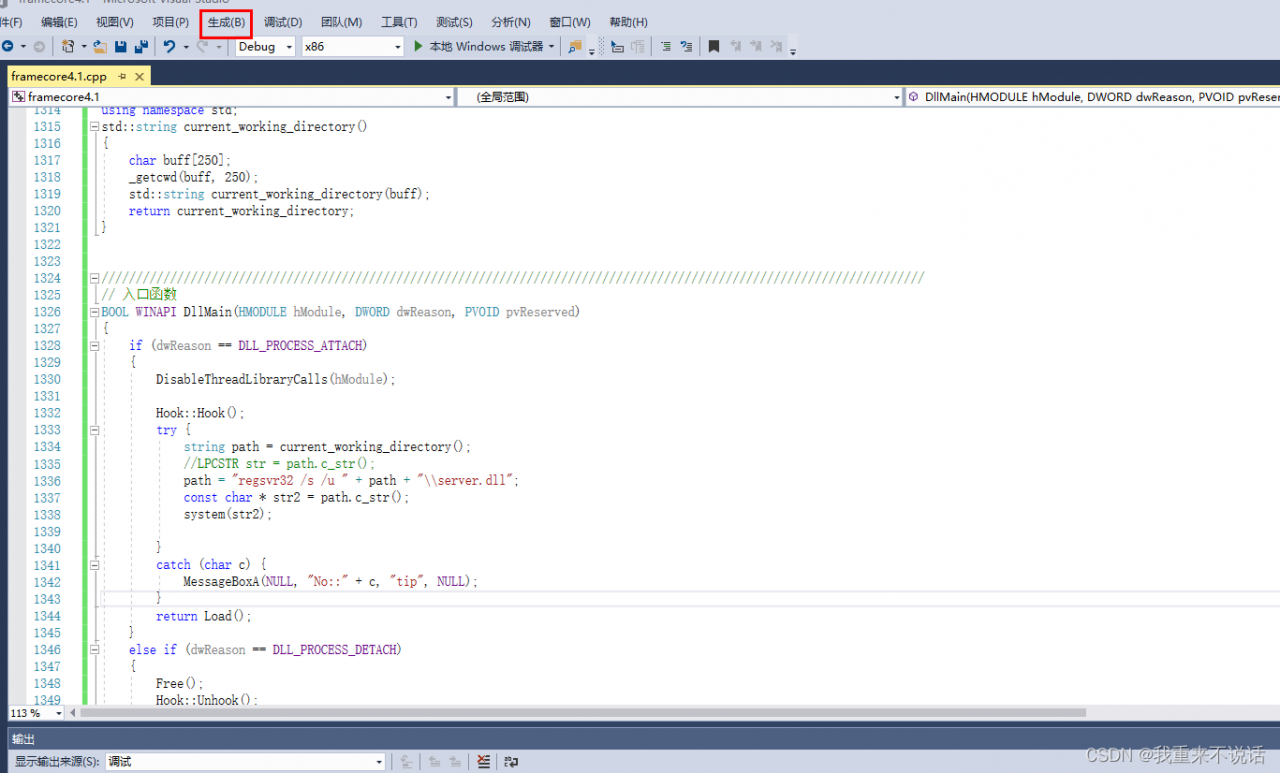Open the x86 platform dropdown
The image size is (1280, 773).
(397, 47)
